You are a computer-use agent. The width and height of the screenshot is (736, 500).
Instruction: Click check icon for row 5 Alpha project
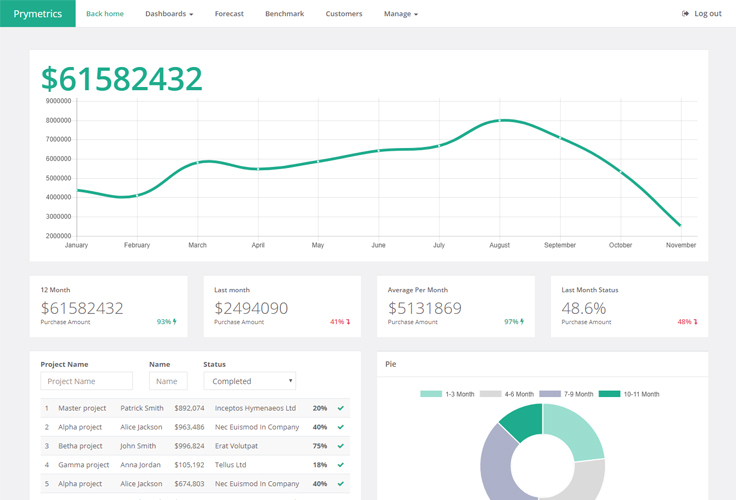pyautogui.click(x=341, y=483)
